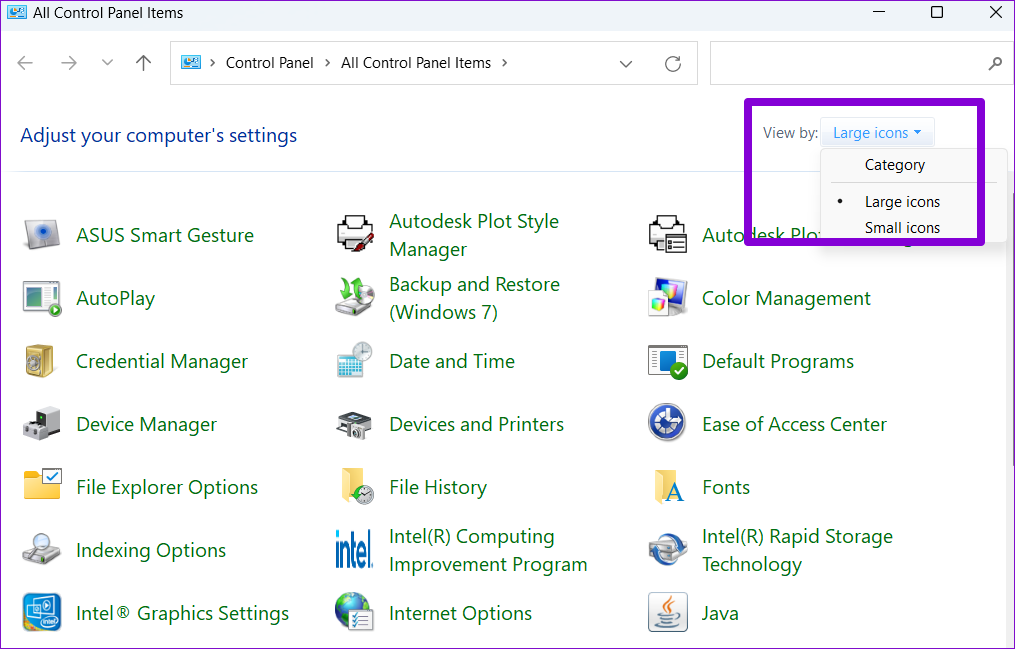
Task: Click the Autodesk Plot Style Manager printer icon
Action: 355,234
